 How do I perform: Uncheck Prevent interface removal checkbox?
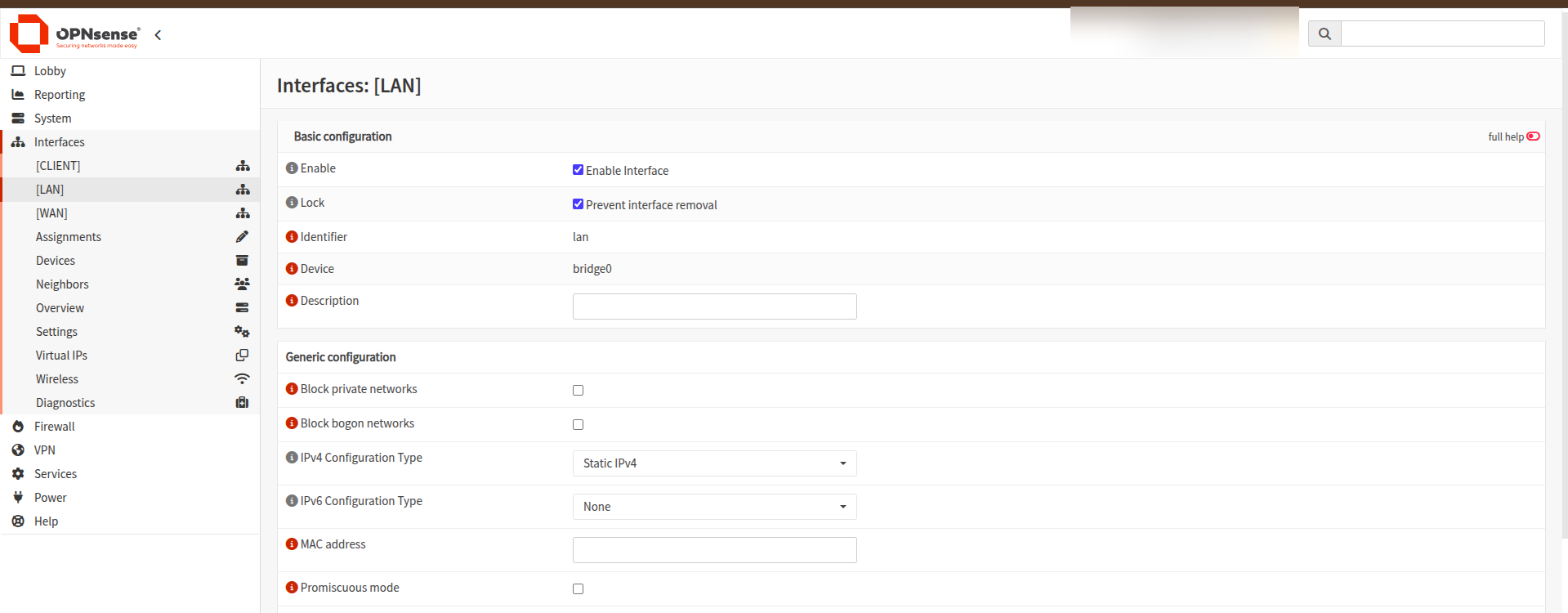click(x=578, y=204)
